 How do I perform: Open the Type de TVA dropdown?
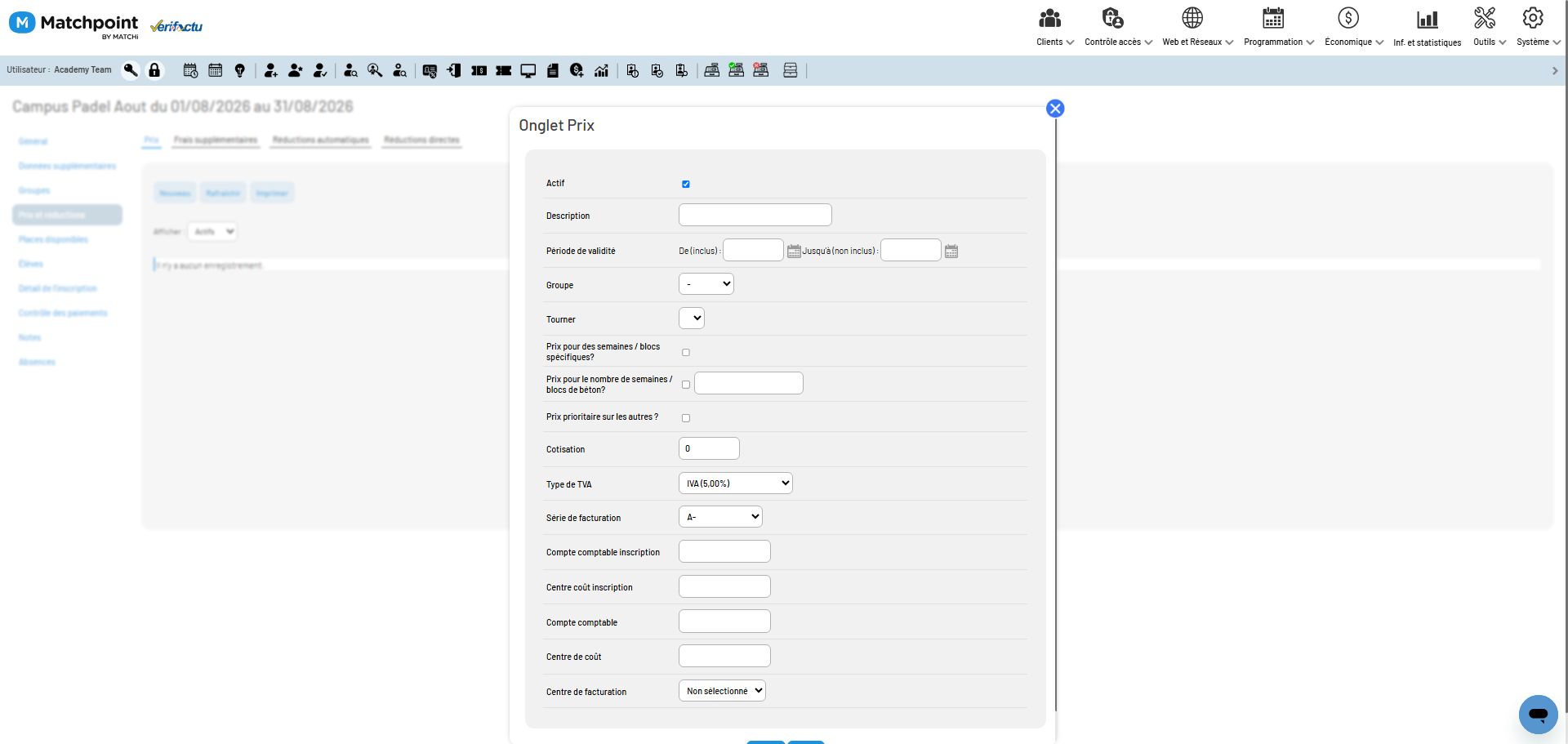(736, 483)
